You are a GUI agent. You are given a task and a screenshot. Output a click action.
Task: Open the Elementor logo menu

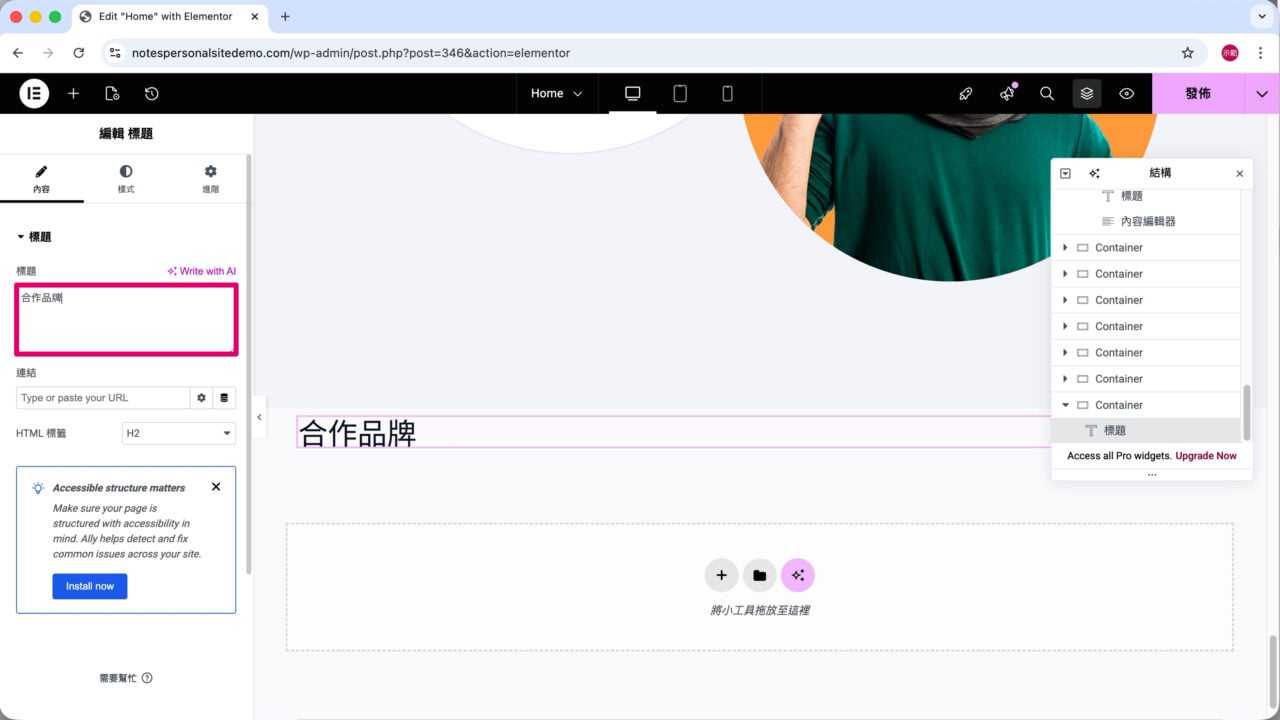point(34,93)
